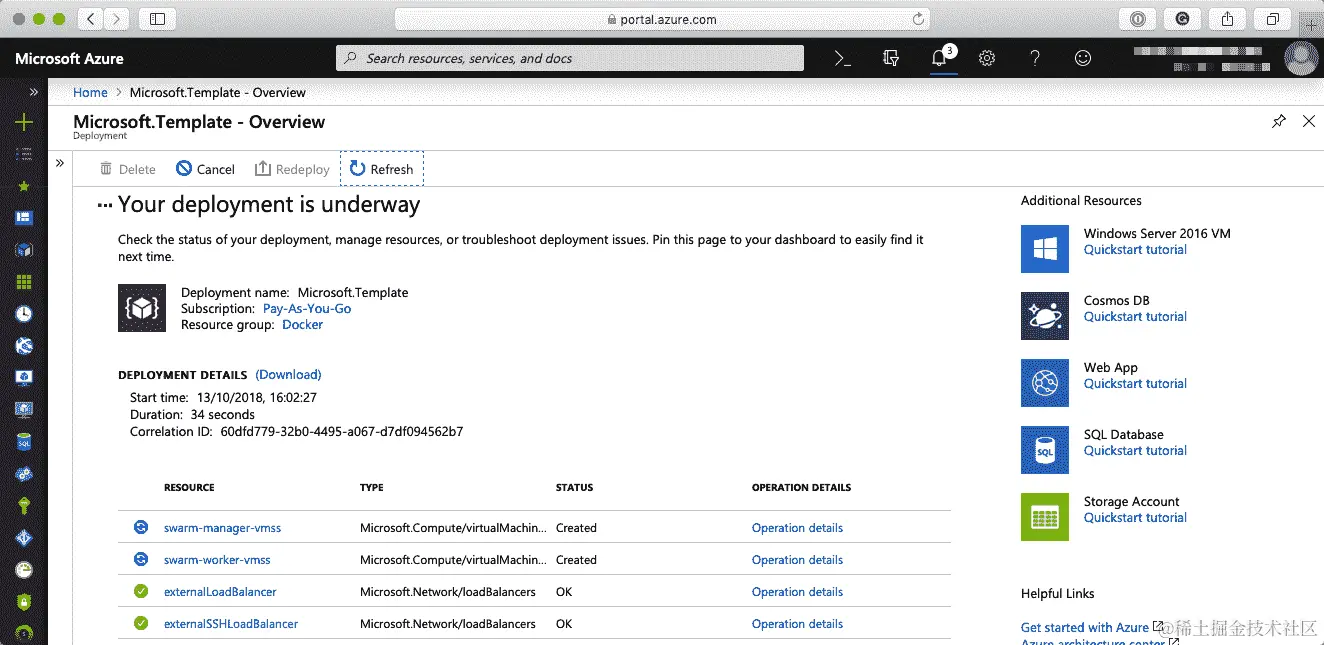This screenshot has height=645, width=1324.
Task: Click the STATUS column header
Action: point(574,488)
